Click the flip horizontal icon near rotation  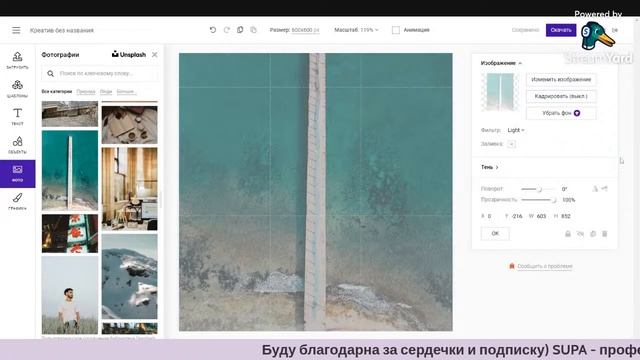[x=595, y=189]
